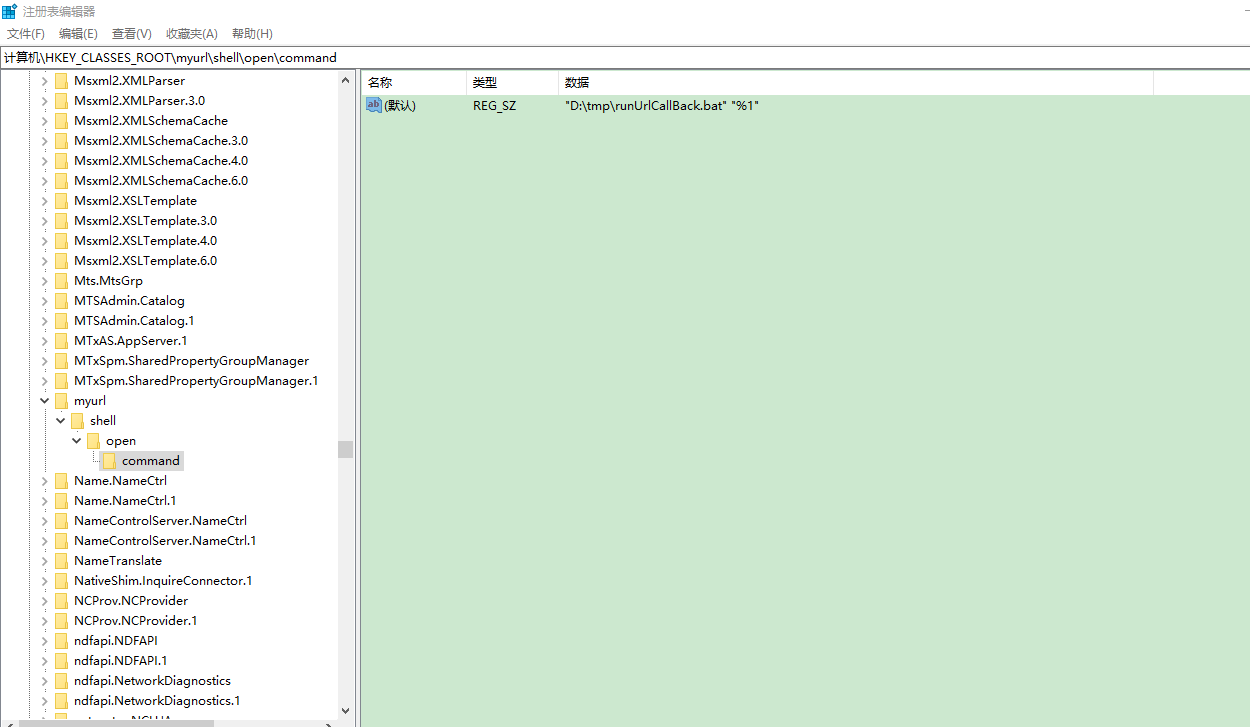
Task: Click the tree scrollbar up arrow
Action: (x=346, y=78)
